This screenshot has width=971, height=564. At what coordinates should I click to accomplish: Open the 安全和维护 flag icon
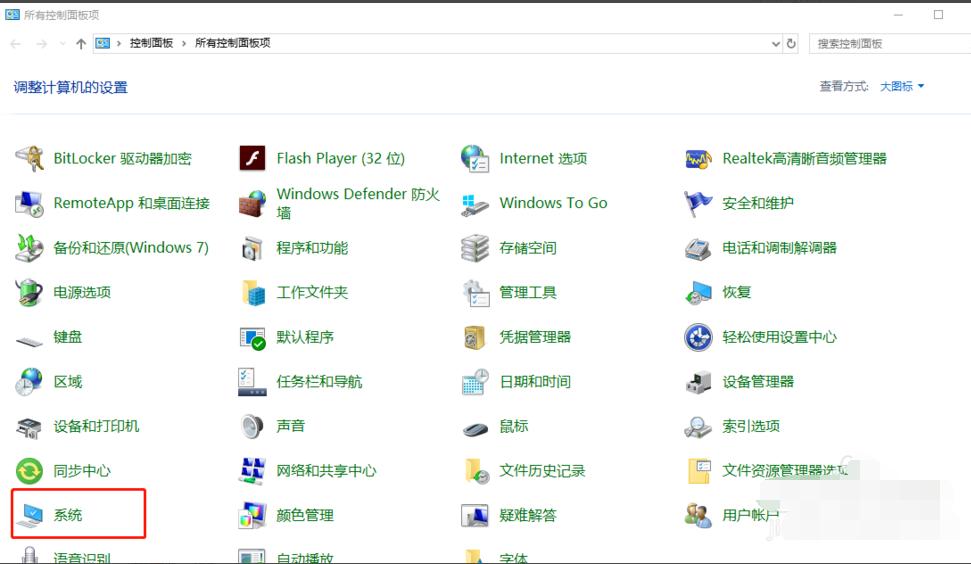pyautogui.click(x=698, y=203)
